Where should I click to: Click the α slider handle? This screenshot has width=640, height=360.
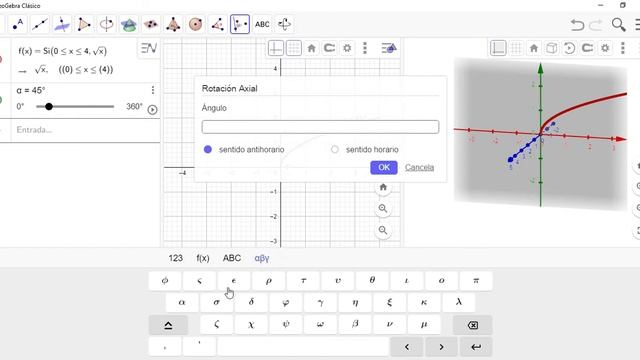tap(49, 107)
